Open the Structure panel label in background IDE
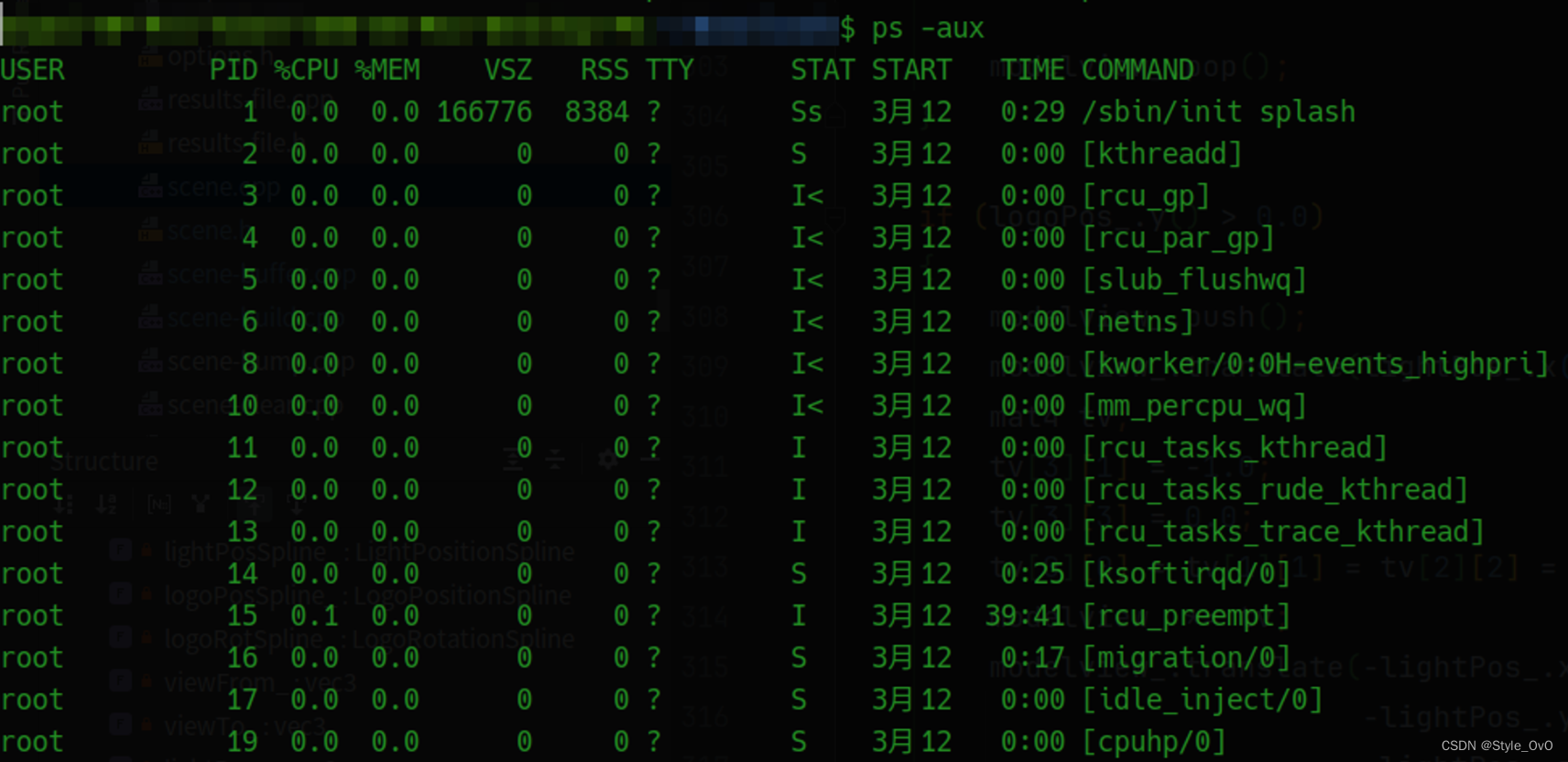Image resolution: width=1568 pixels, height=762 pixels. tap(104, 462)
